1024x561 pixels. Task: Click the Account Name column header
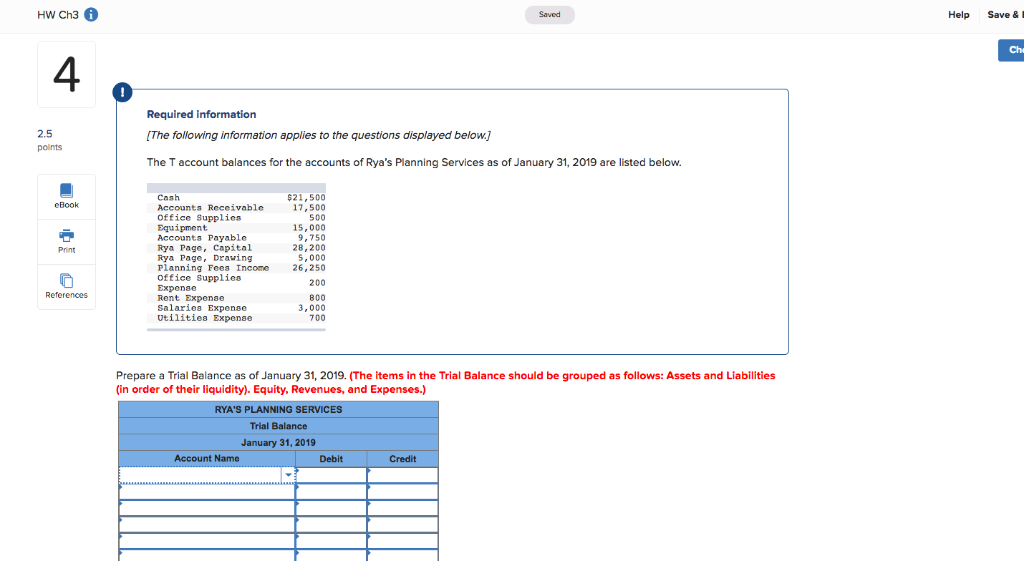click(207, 458)
